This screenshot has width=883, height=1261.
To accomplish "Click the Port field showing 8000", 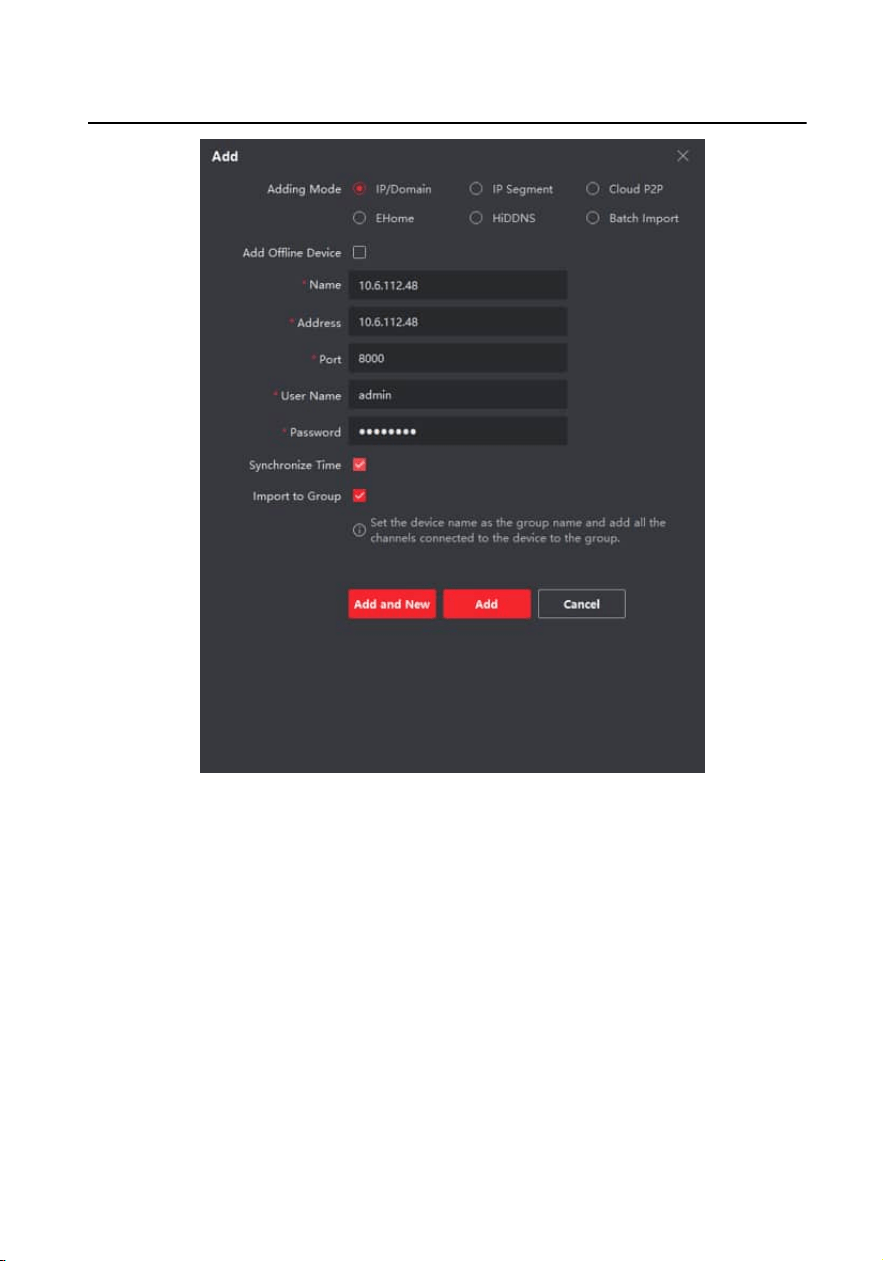I will pyautogui.click(x=458, y=358).
